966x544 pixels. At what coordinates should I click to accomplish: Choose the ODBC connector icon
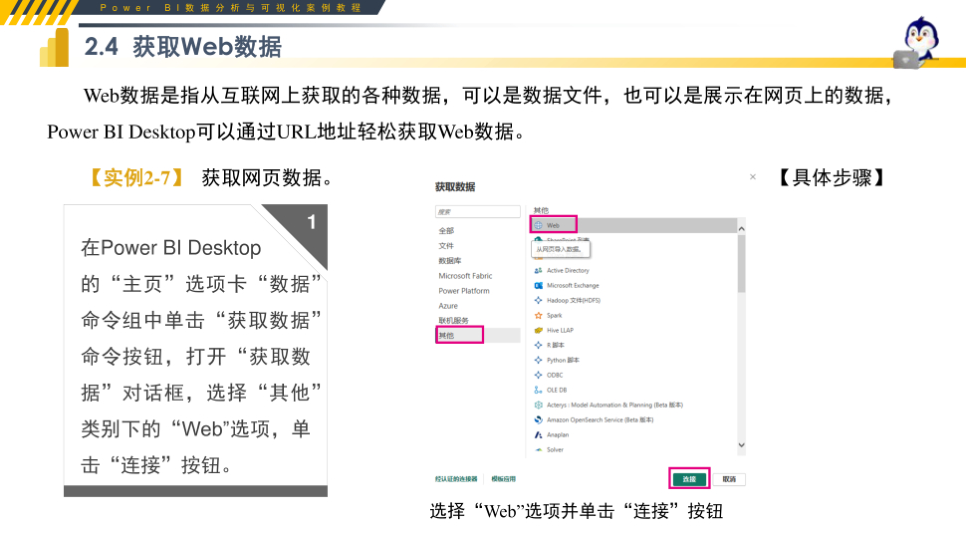point(538,375)
